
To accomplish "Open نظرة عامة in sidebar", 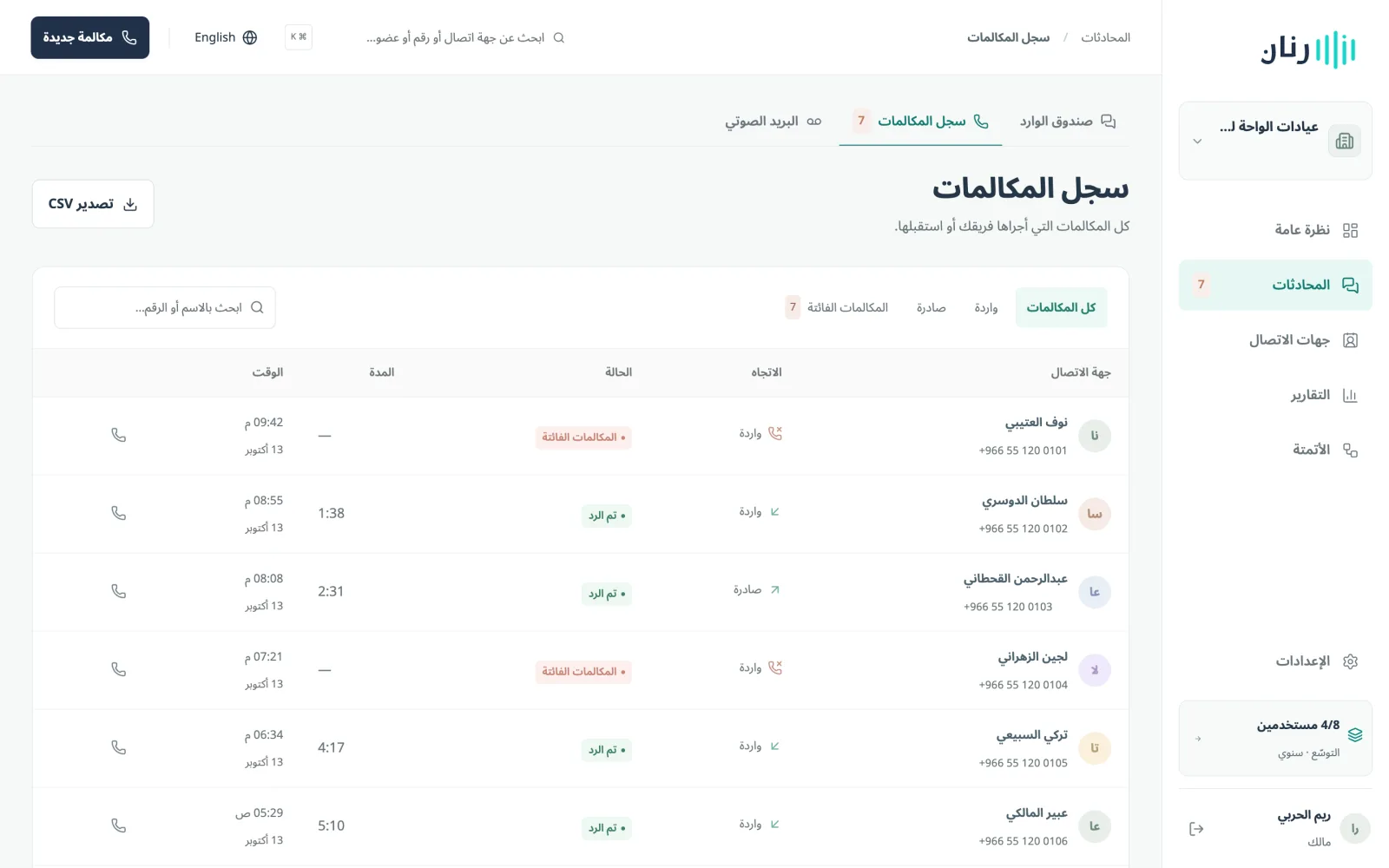I will pyautogui.click(x=1275, y=230).
